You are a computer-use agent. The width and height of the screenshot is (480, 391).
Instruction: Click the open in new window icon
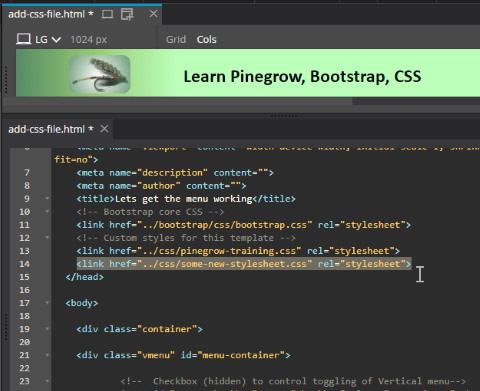127,14
